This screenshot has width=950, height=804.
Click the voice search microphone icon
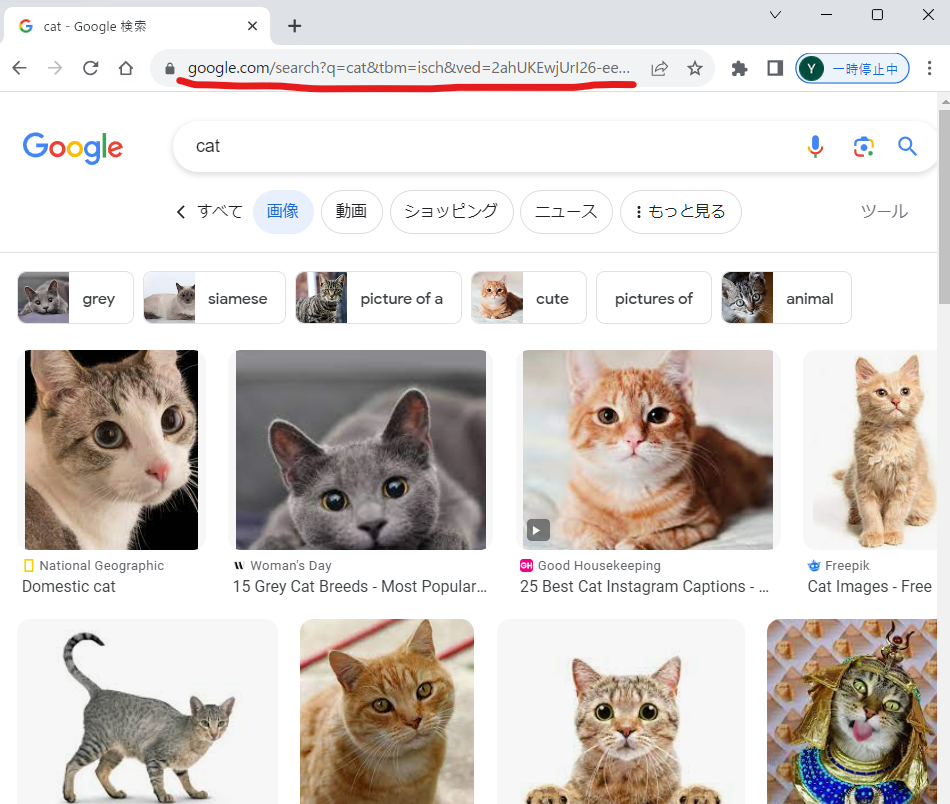click(x=815, y=147)
